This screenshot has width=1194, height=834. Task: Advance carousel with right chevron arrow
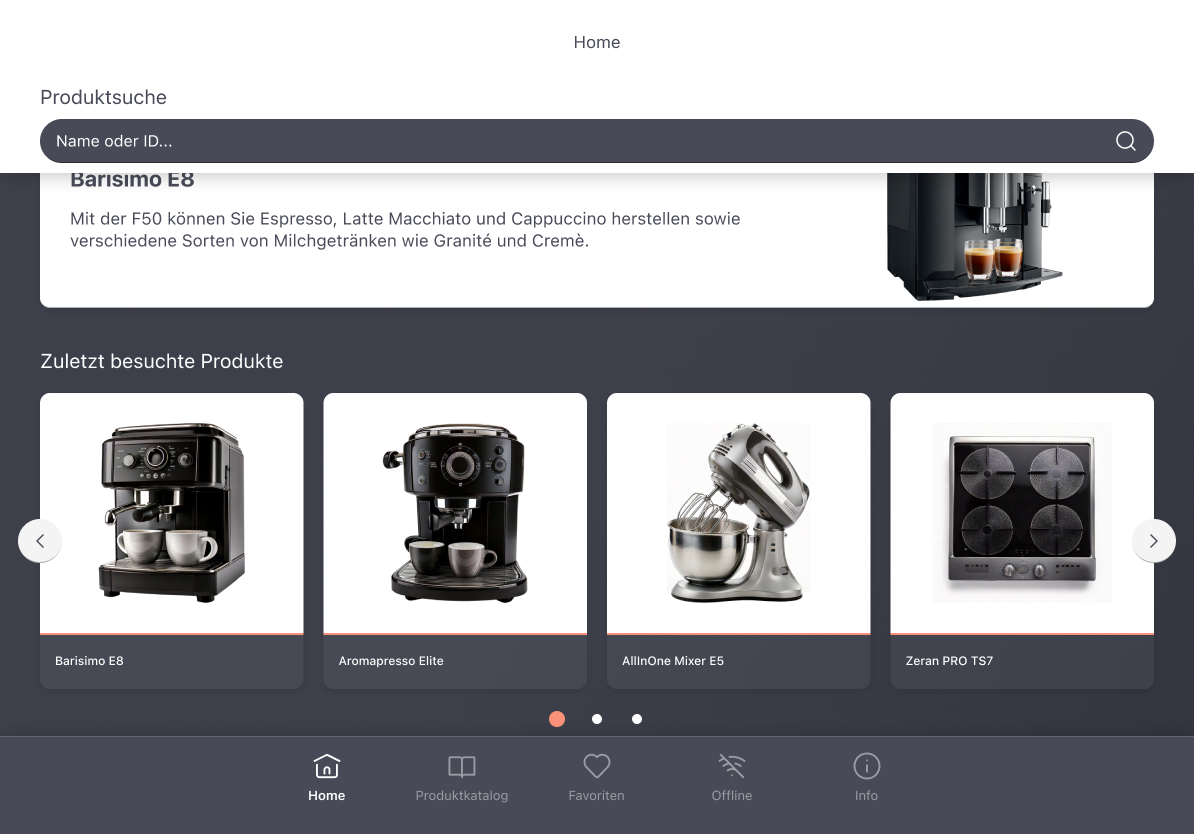tap(1153, 541)
